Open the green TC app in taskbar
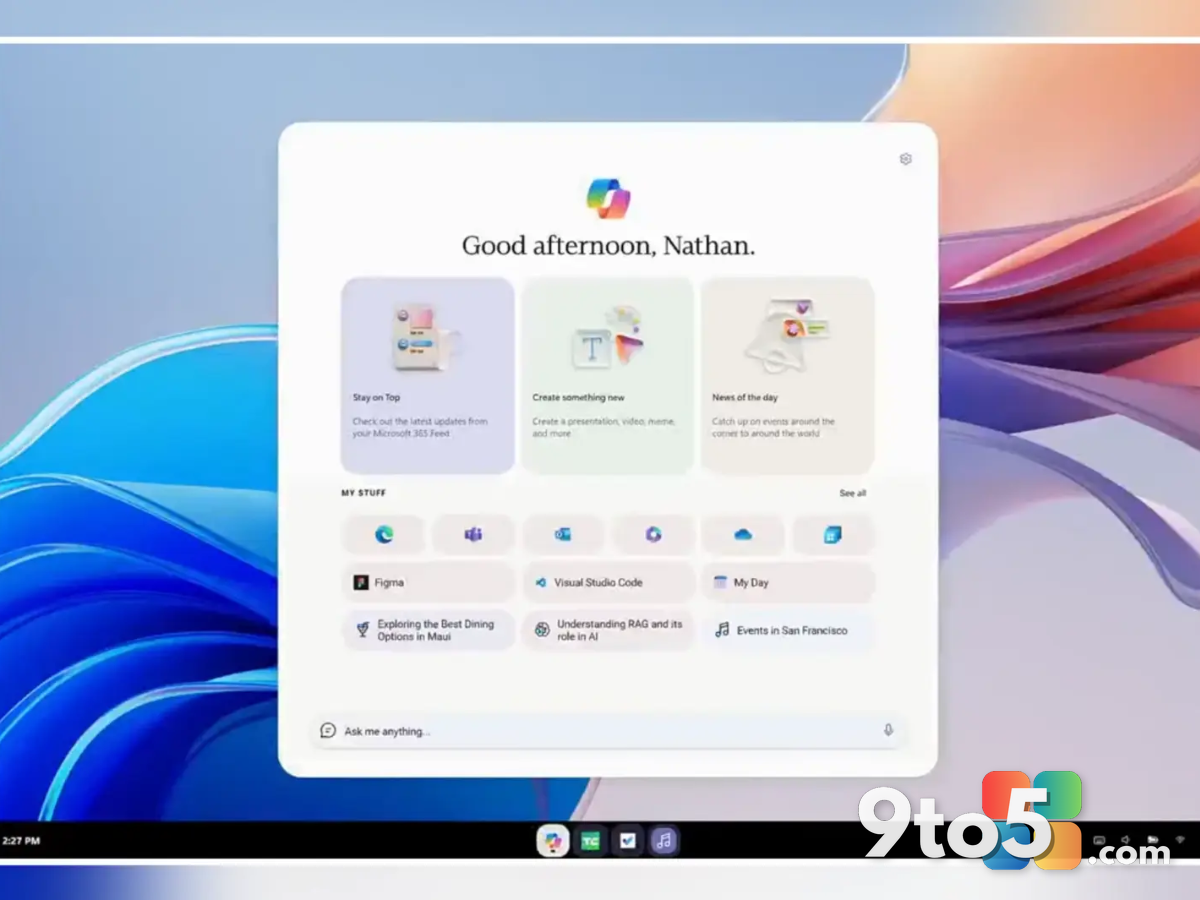The height and width of the screenshot is (900, 1200). coord(590,841)
